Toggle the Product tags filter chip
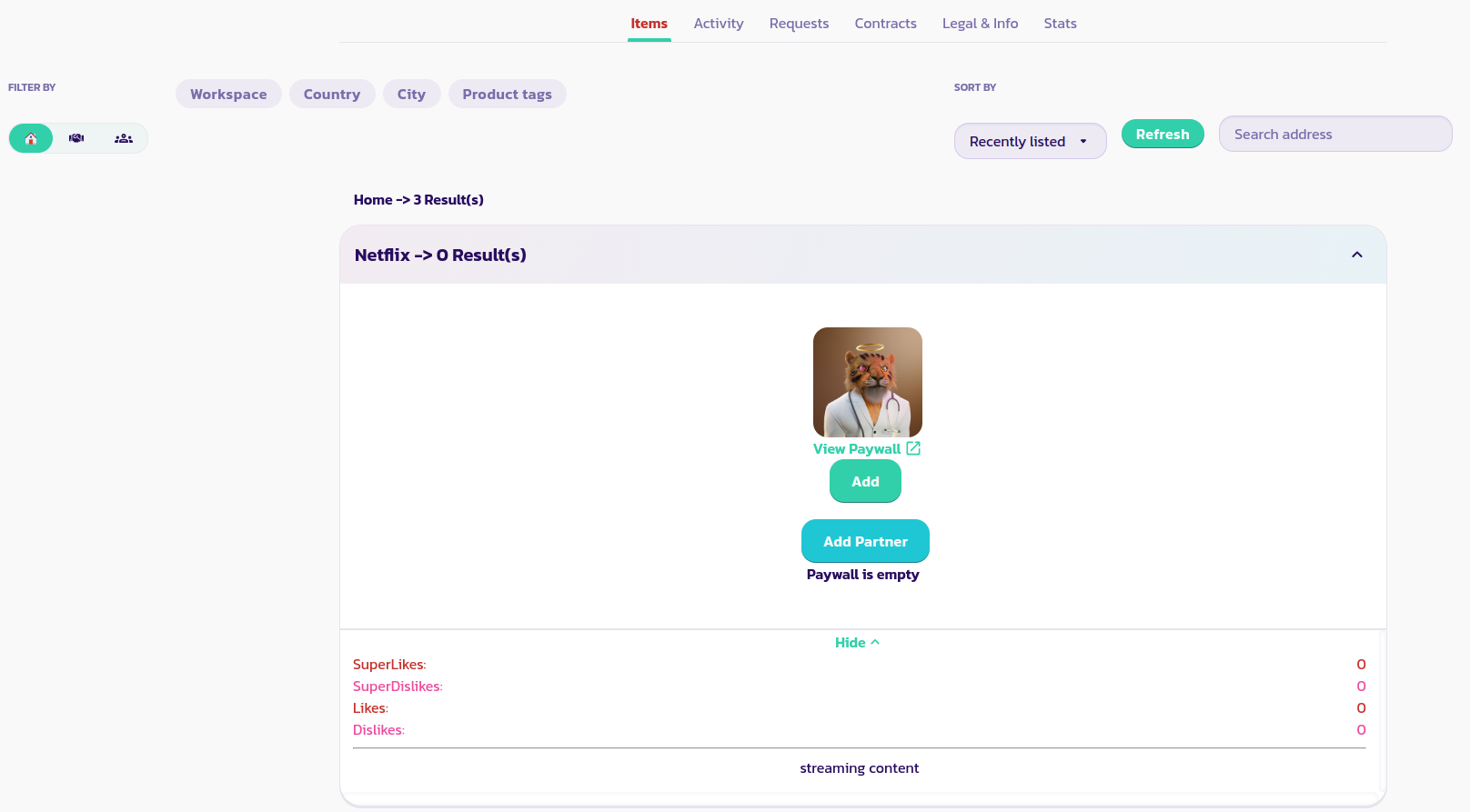The height and width of the screenshot is (812, 1470). pyautogui.click(x=507, y=94)
